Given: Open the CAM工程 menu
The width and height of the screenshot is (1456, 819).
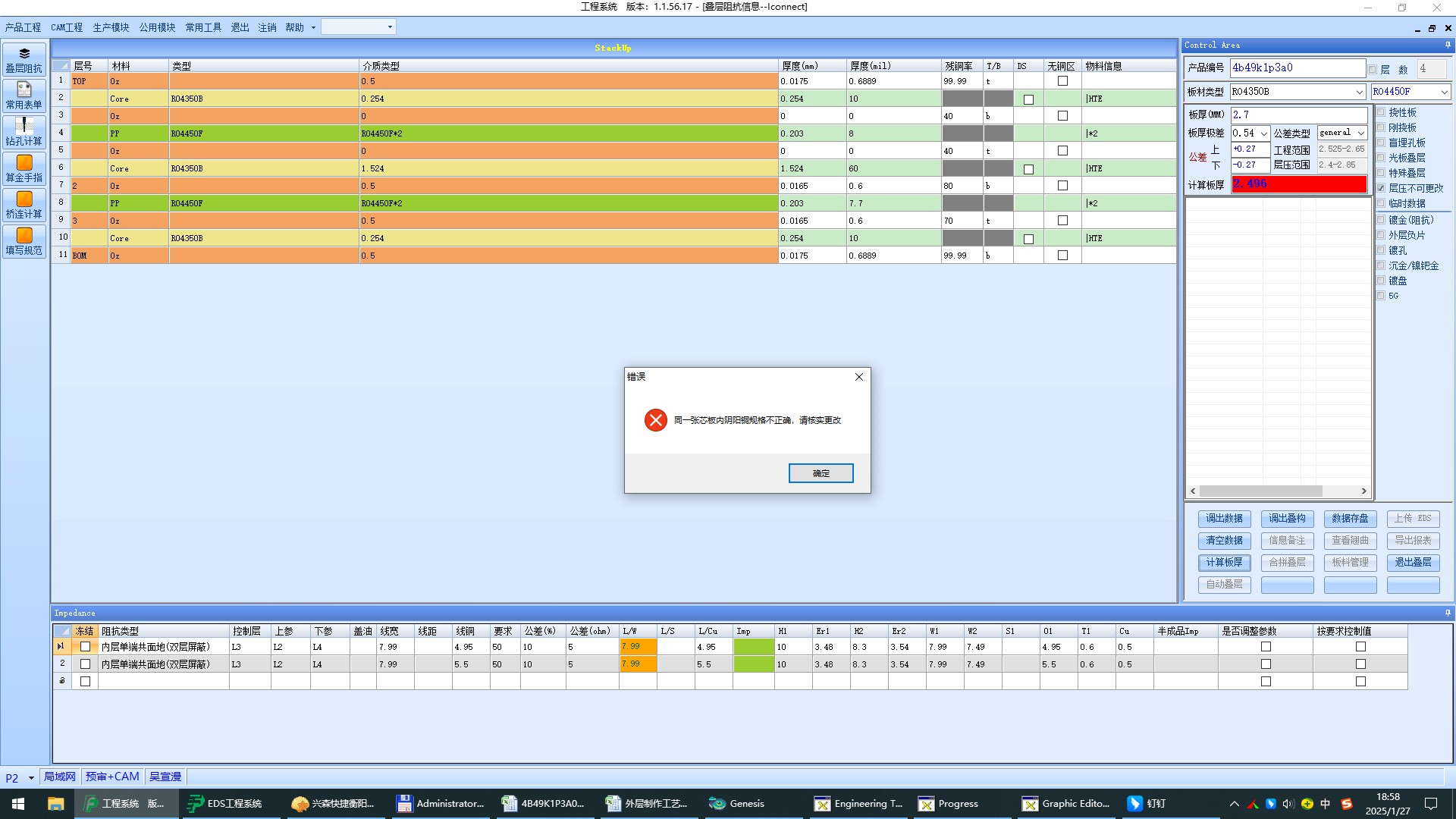Looking at the screenshot, I should pos(67,27).
